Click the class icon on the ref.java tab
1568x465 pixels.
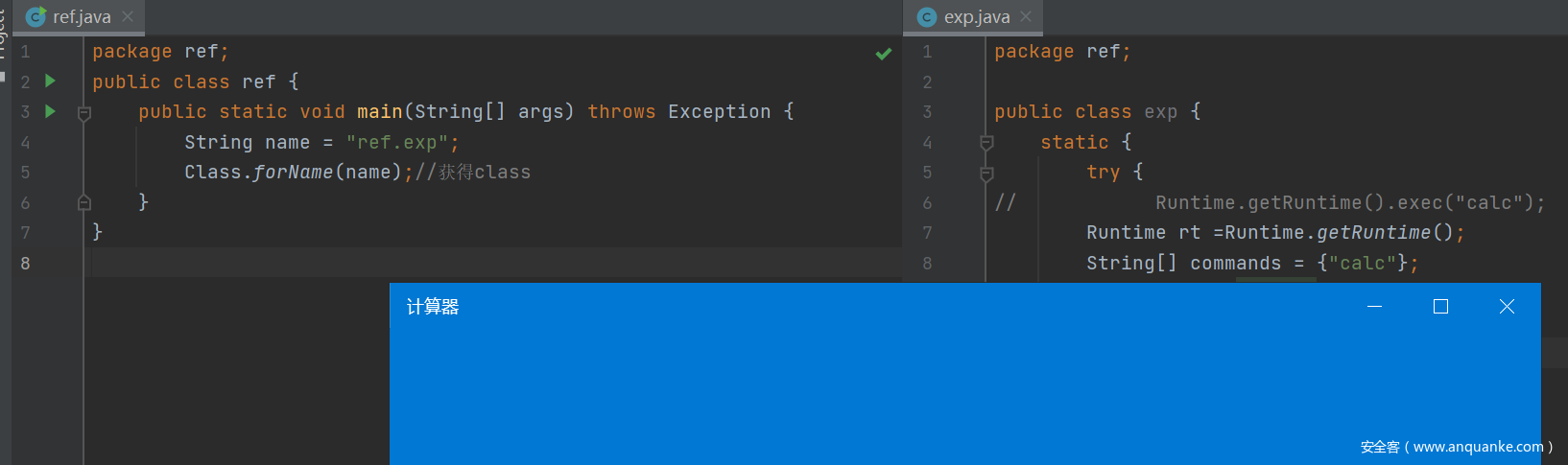coord(36,16)
